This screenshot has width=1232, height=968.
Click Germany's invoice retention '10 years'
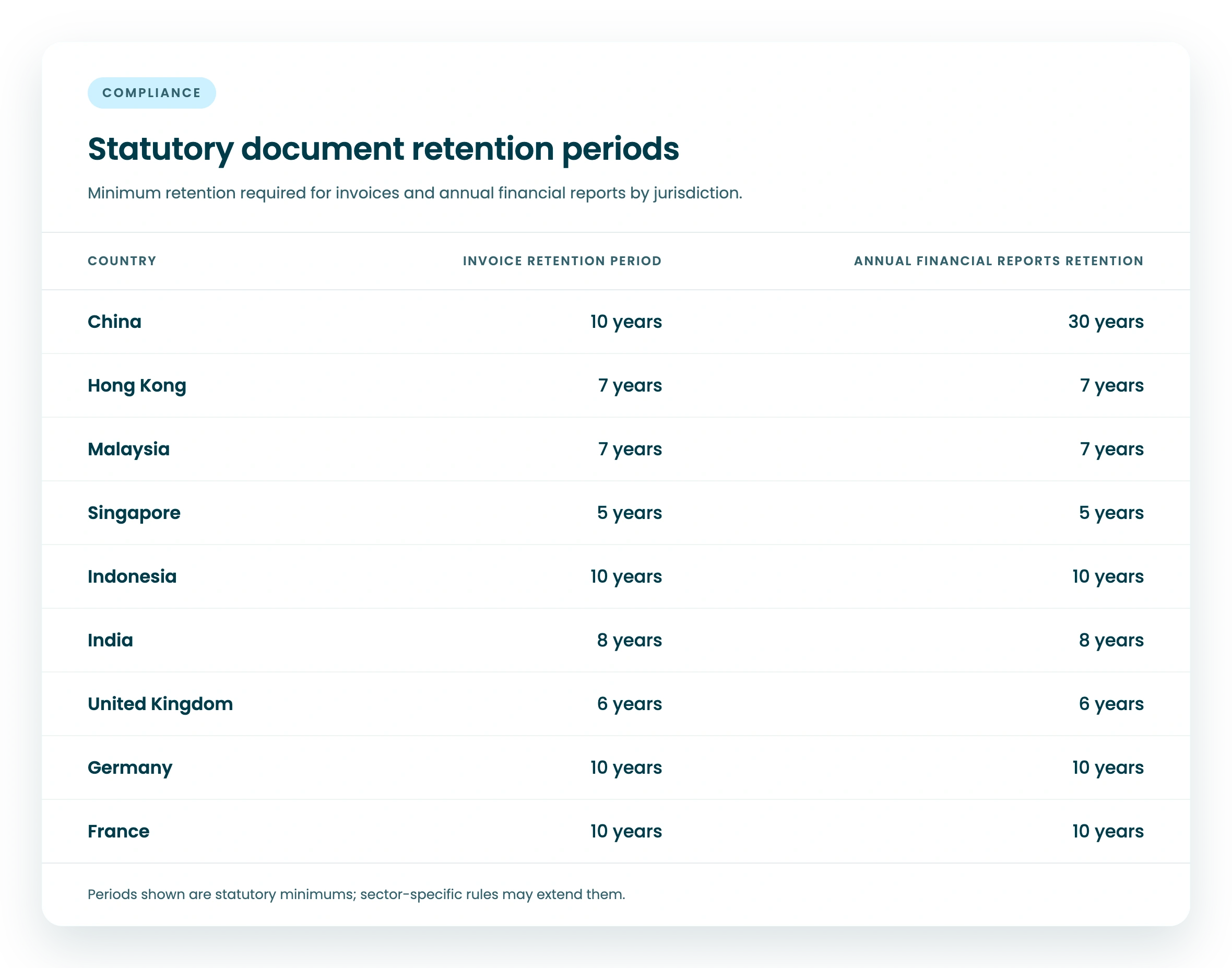click(626, 768)
